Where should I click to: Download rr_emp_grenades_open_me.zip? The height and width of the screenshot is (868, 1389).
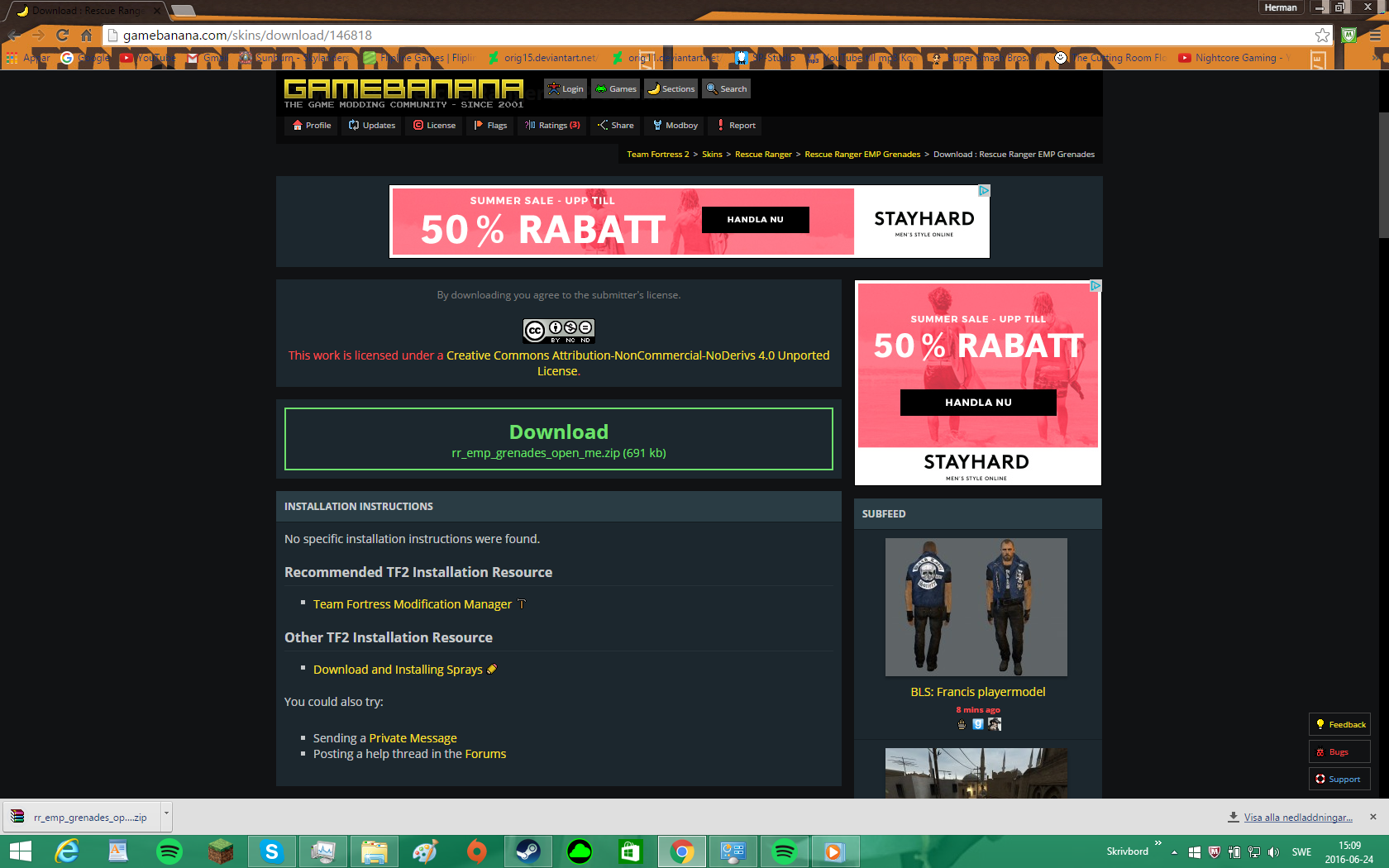click(559, 439)
